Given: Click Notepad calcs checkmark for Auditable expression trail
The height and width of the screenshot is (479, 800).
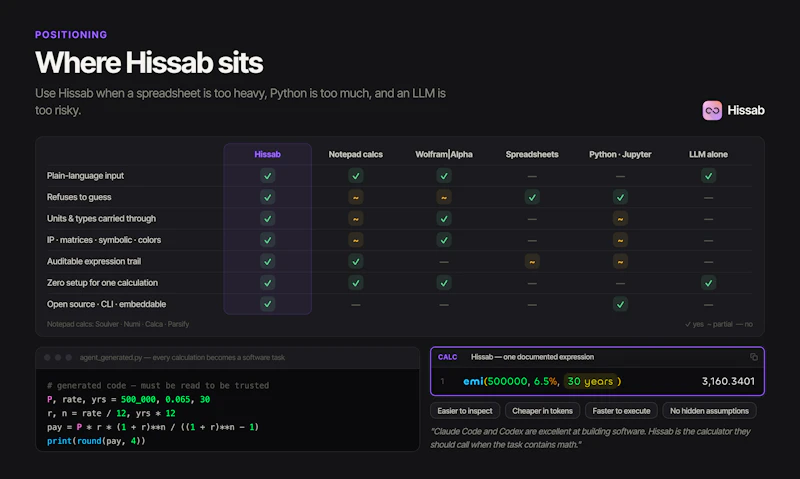Looking at the screenshot, I should (x=356, y=261).
